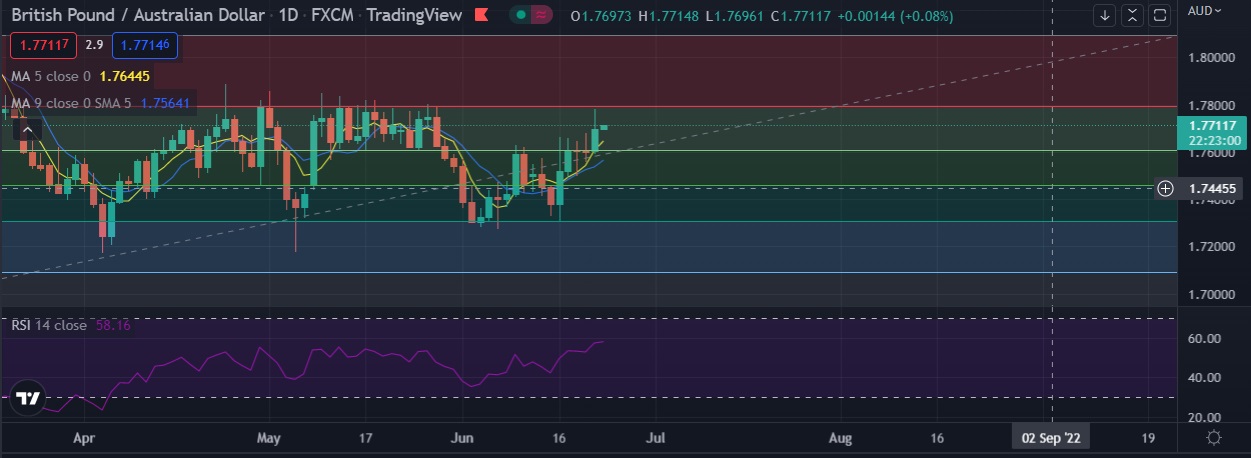Screen dimensions: 1251x458
Task: Click the TradingView logo in chart corner
Action: pos(29,397)
